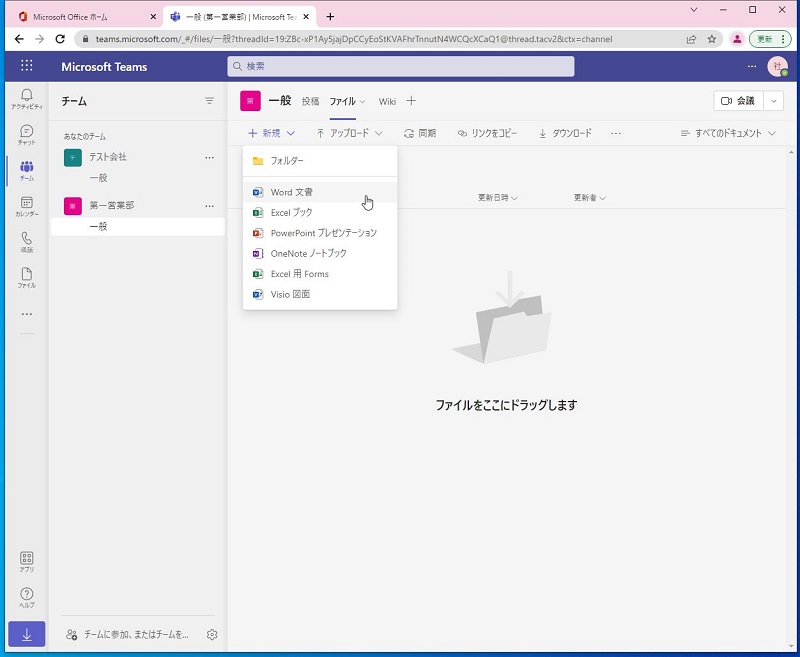Click the browser address bar URL
Image resolution: width=800 pixels, height=657 pixels.
(354, 39)
